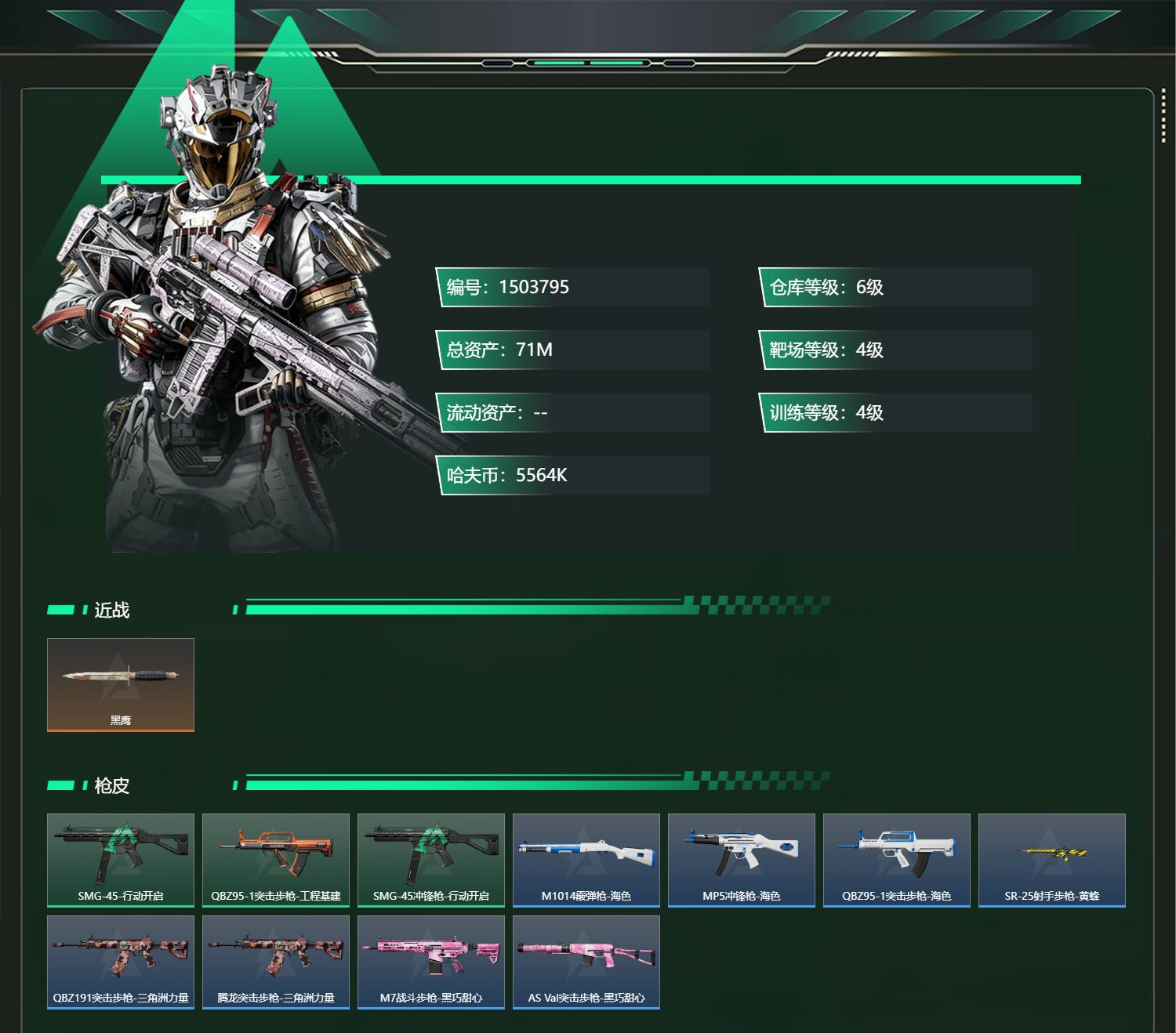Select the 流动资产 liquid assets field

(x=572, y=412)
